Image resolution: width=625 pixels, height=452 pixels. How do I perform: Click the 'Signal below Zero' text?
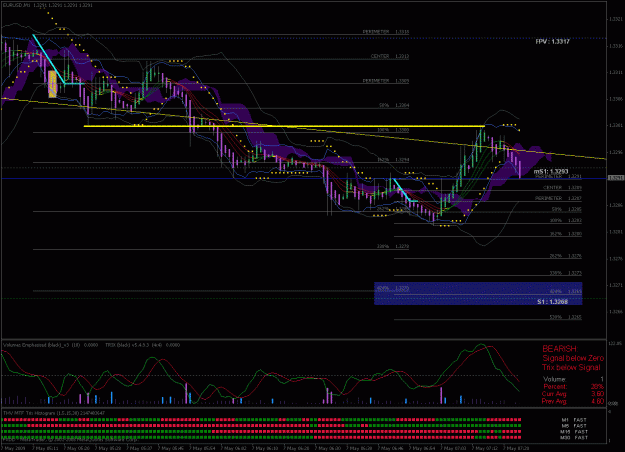tap(573, 358)
